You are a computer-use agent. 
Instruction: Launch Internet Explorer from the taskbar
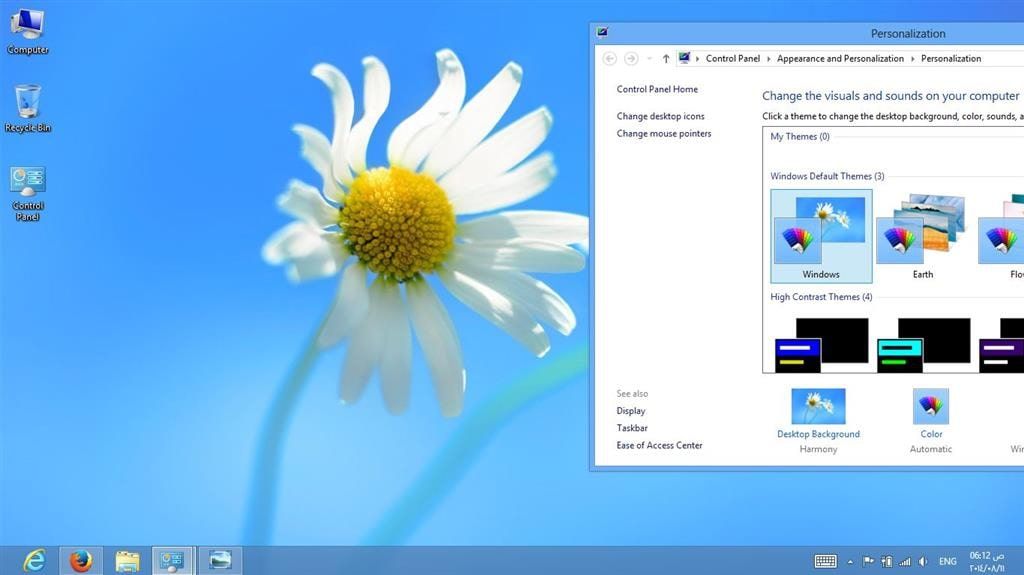35,561
